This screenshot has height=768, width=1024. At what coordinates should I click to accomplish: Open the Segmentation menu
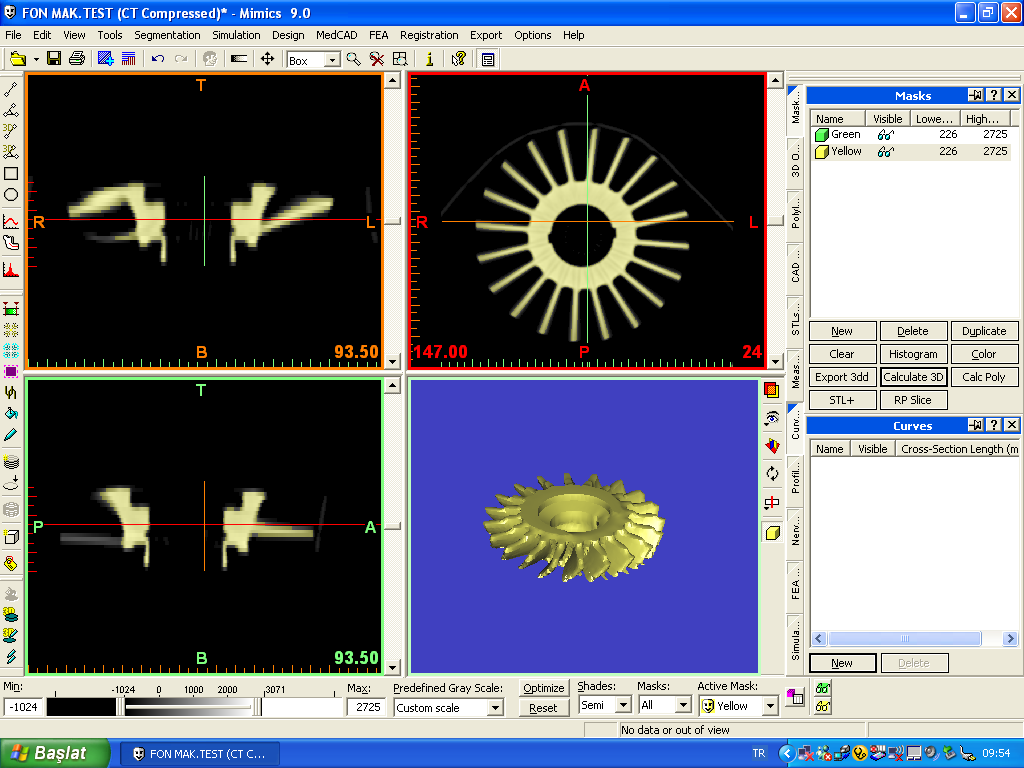tap(167, 35)
